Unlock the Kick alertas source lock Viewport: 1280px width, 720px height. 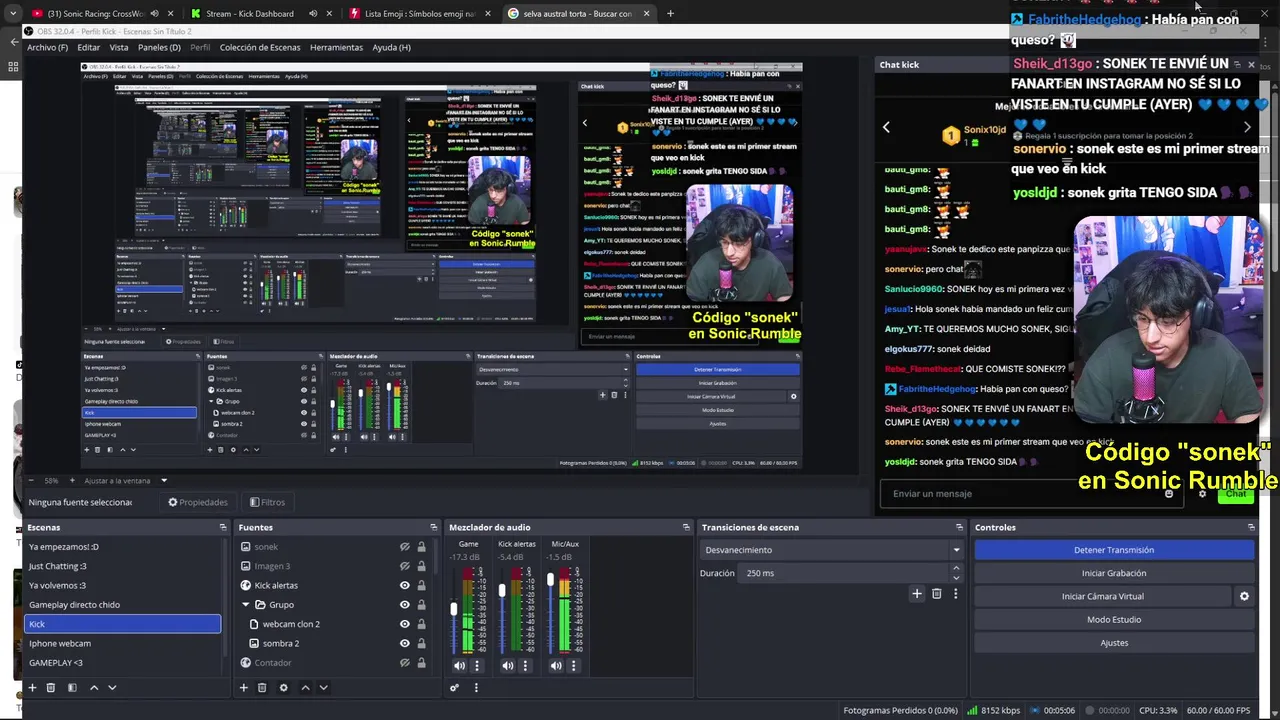[x=421, y=585]
